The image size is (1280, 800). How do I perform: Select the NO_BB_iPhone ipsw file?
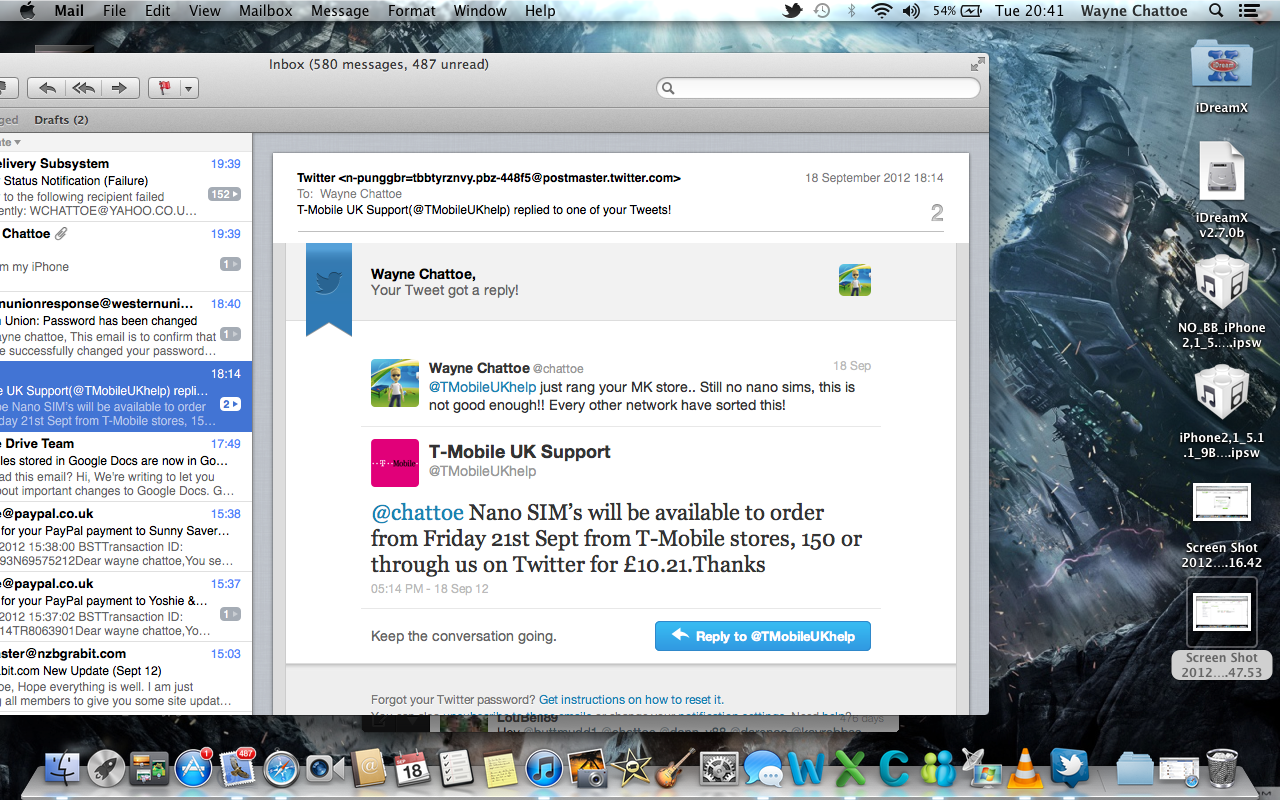(x=1222, y=302)
